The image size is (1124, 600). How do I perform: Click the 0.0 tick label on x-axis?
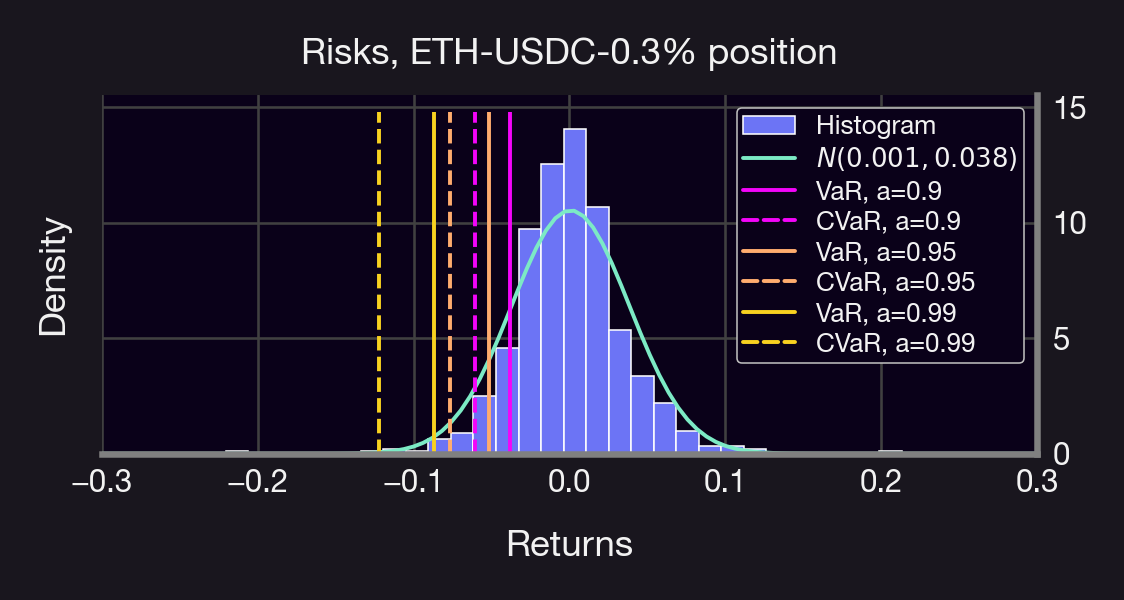[x=568, y=483]
